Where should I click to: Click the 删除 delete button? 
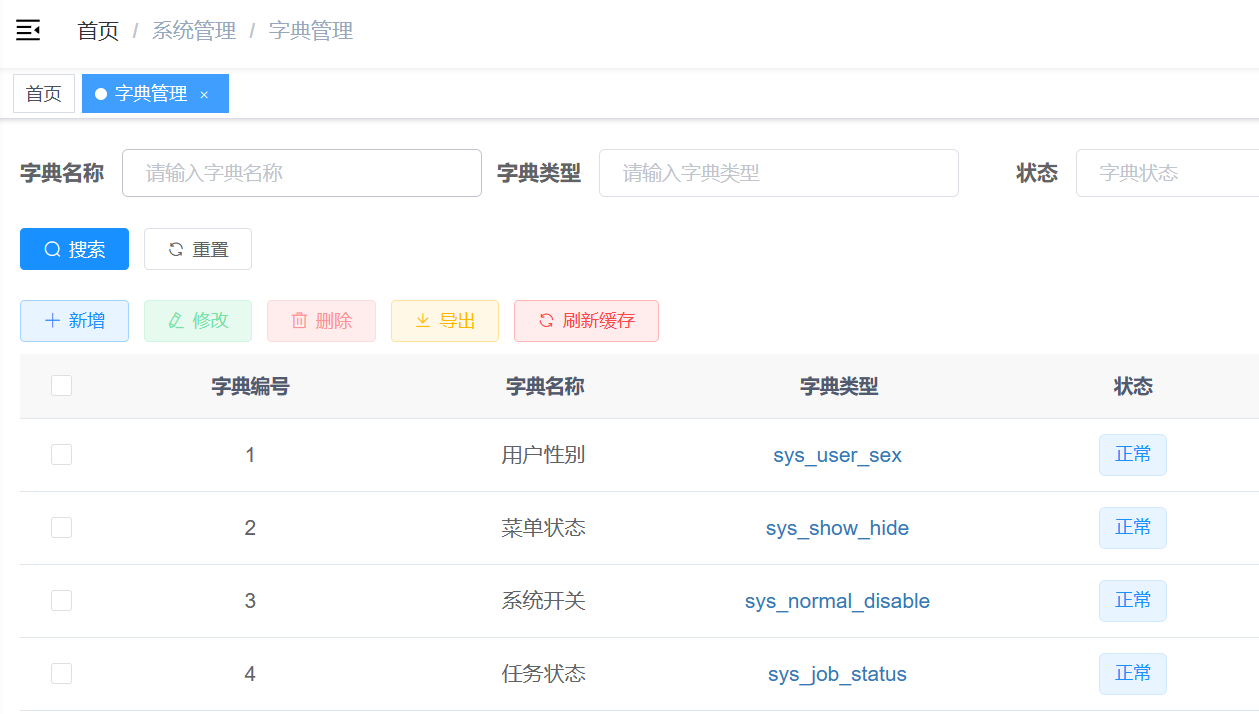(x=321, y=321)
